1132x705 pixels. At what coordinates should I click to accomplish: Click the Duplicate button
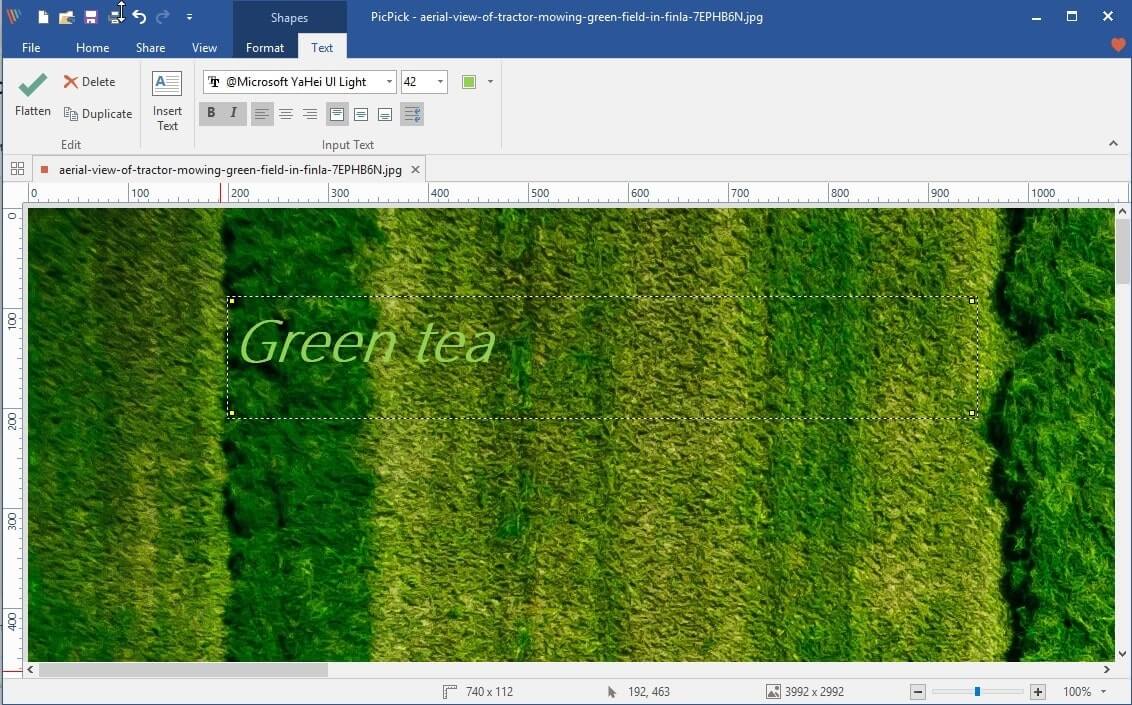tap(98, 113)
